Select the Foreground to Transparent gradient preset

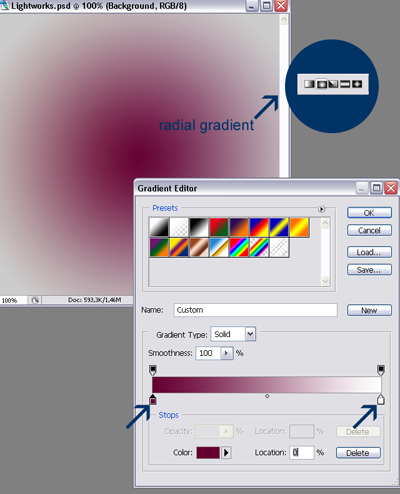179,227
